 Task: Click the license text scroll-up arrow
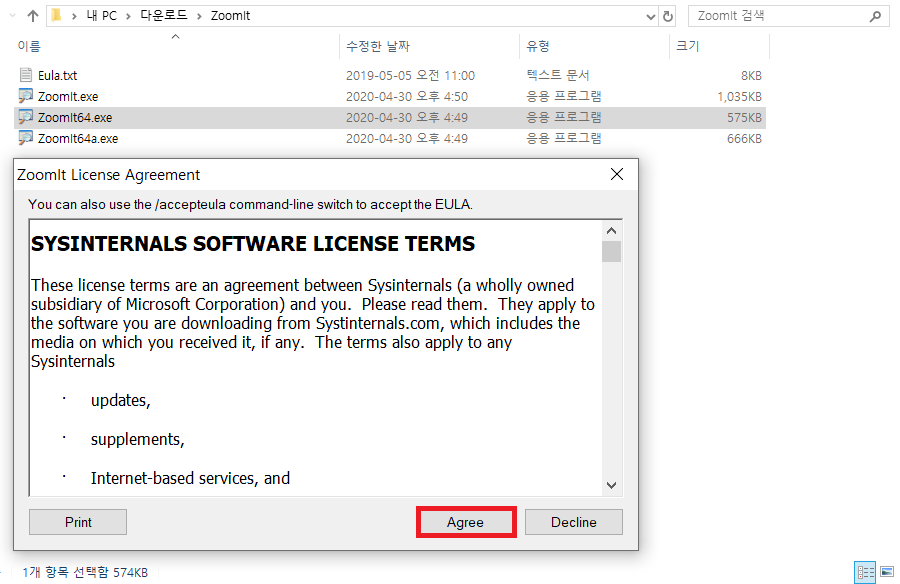tap(611, 230)
